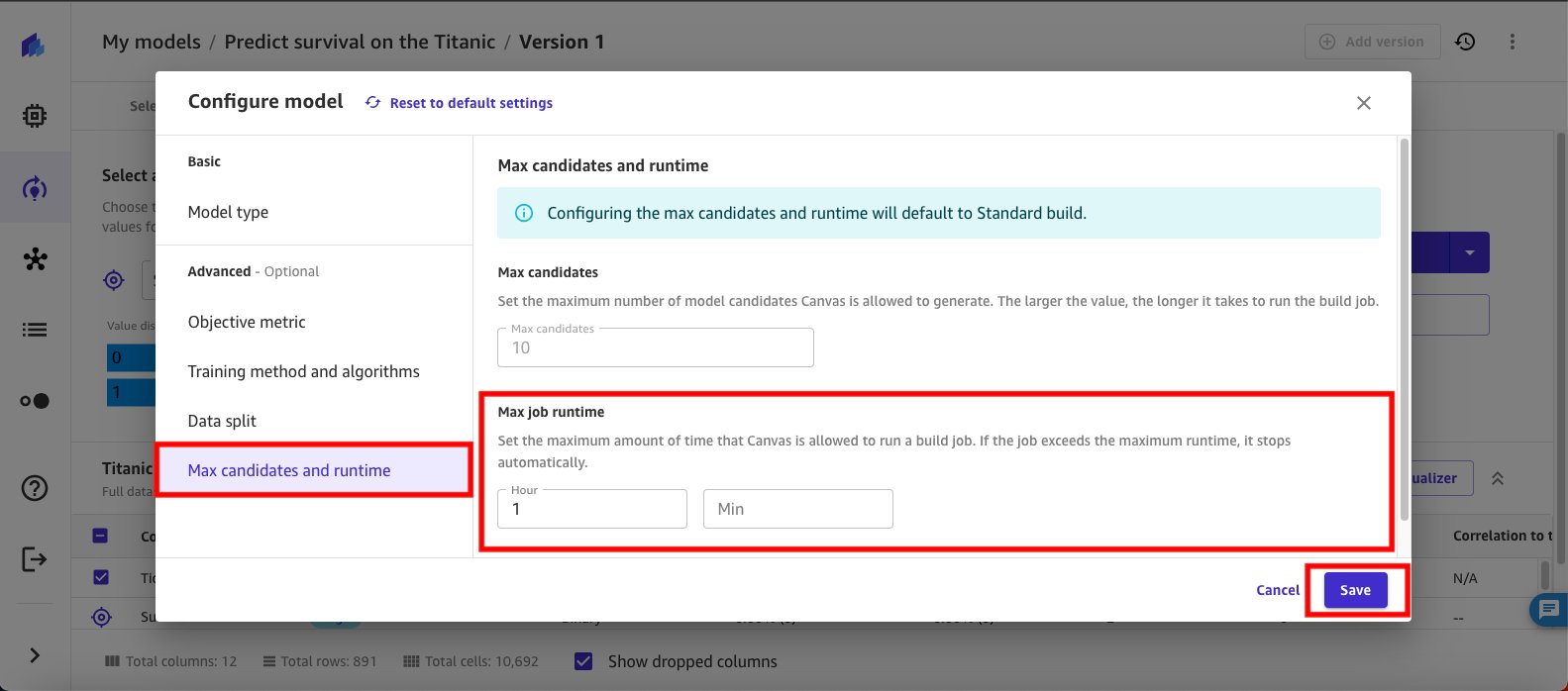This screenshot has width=1568, height=691.
Task: Click the target icon above Value distribution
Action: (114, 280)
